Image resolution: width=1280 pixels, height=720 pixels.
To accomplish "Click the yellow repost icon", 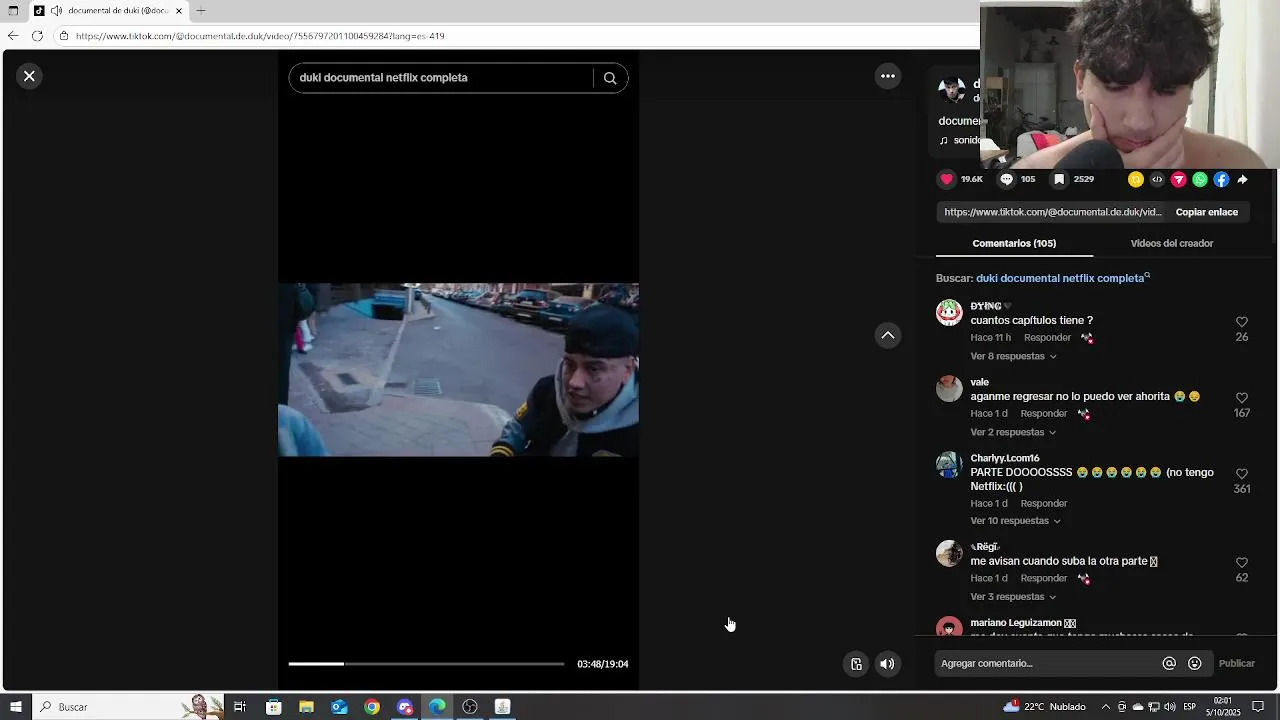I will coord(1136,180).
